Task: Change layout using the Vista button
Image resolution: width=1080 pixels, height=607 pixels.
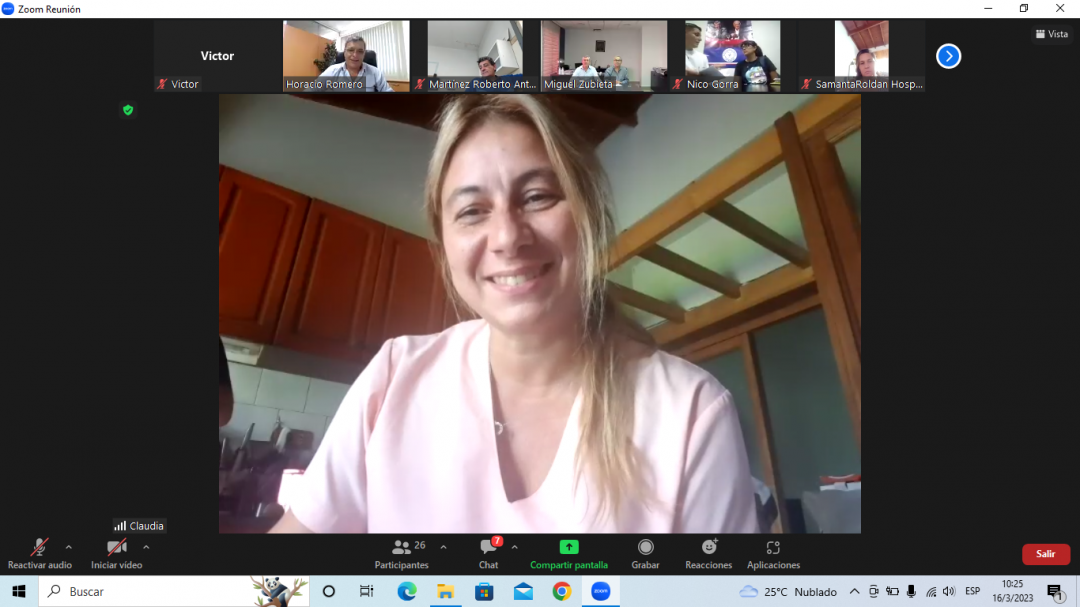Action: tap(1052, 34)
